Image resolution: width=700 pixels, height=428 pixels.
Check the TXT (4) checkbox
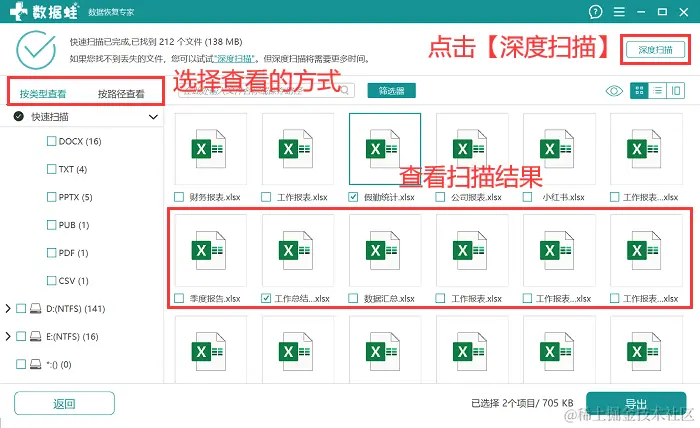[52, 169]
